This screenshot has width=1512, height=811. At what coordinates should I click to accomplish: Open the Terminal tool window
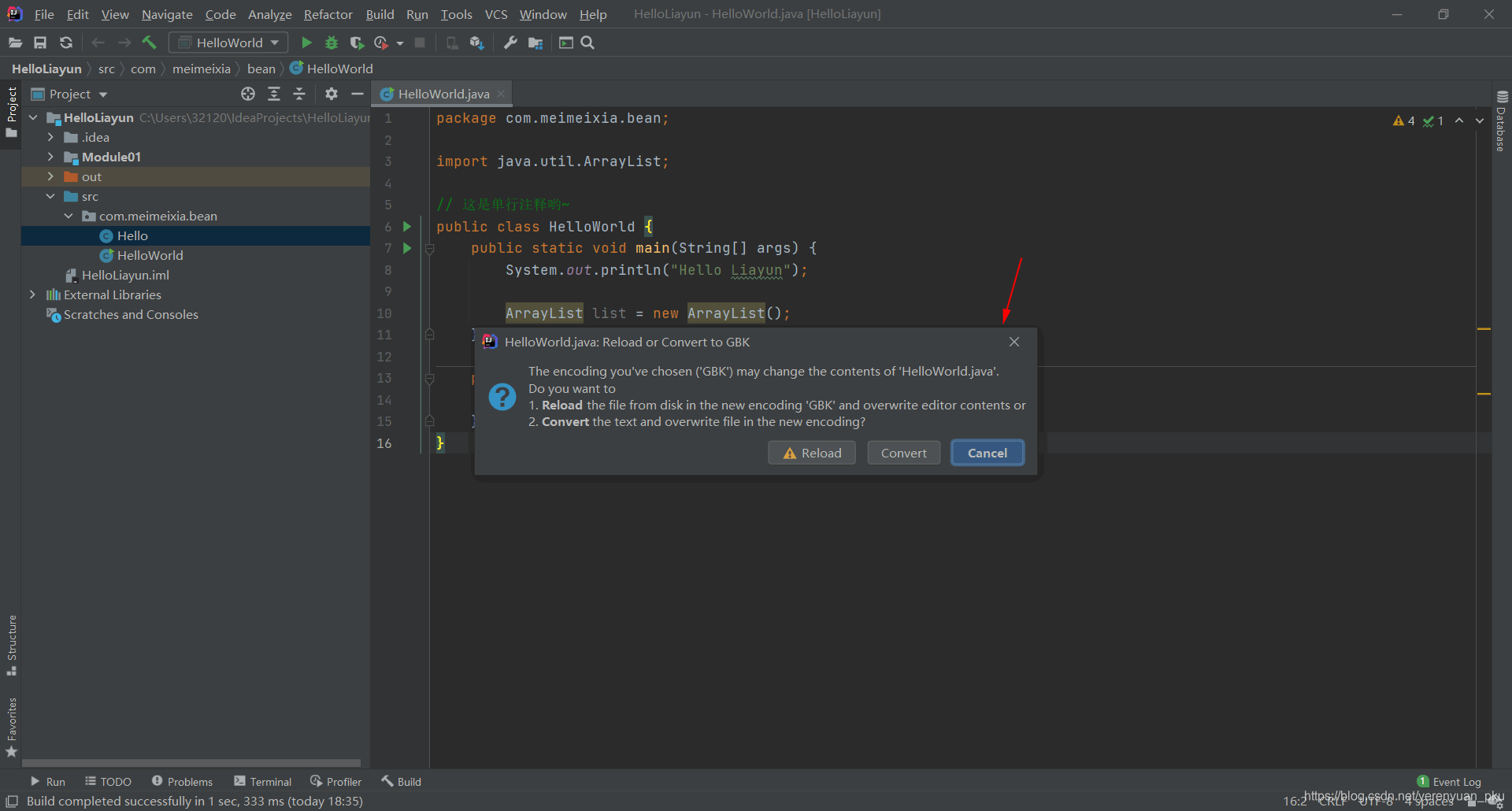tap(262, 781)
